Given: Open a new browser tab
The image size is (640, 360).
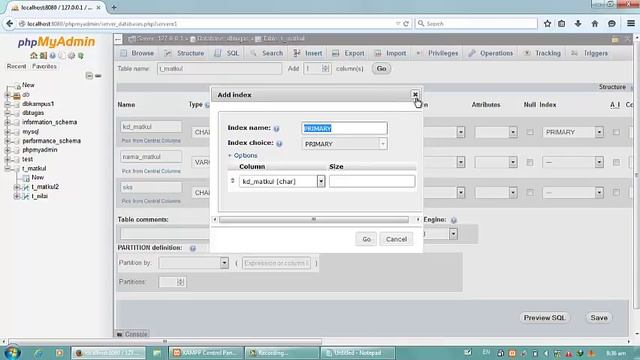Looking at the screenshot, I should pyautogui.click(x=113, y=7).
